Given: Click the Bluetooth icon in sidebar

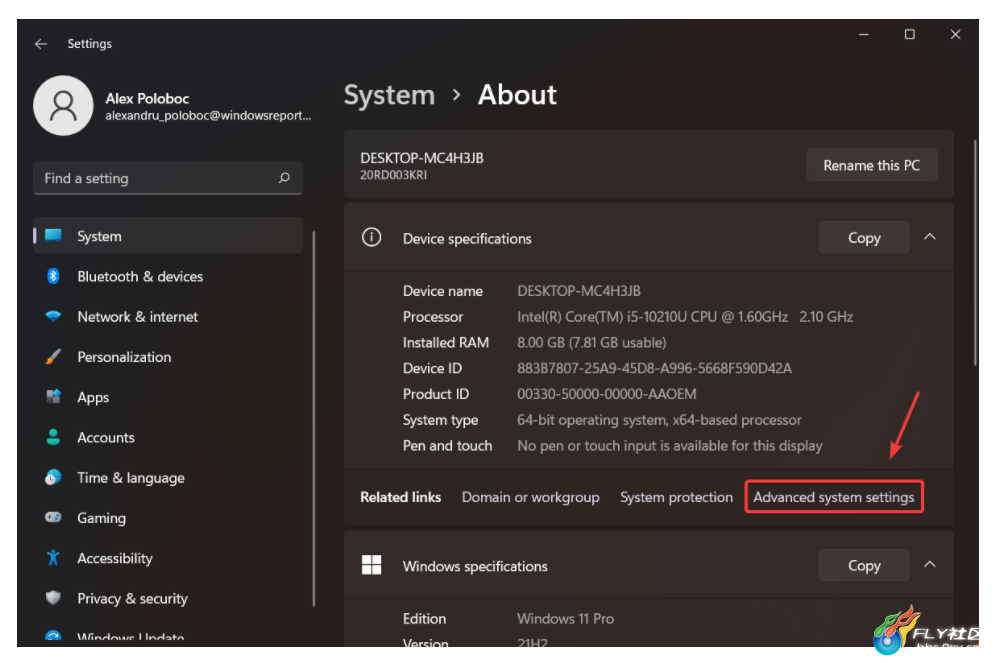Looking at the screenshot, I should pos(53,276).
